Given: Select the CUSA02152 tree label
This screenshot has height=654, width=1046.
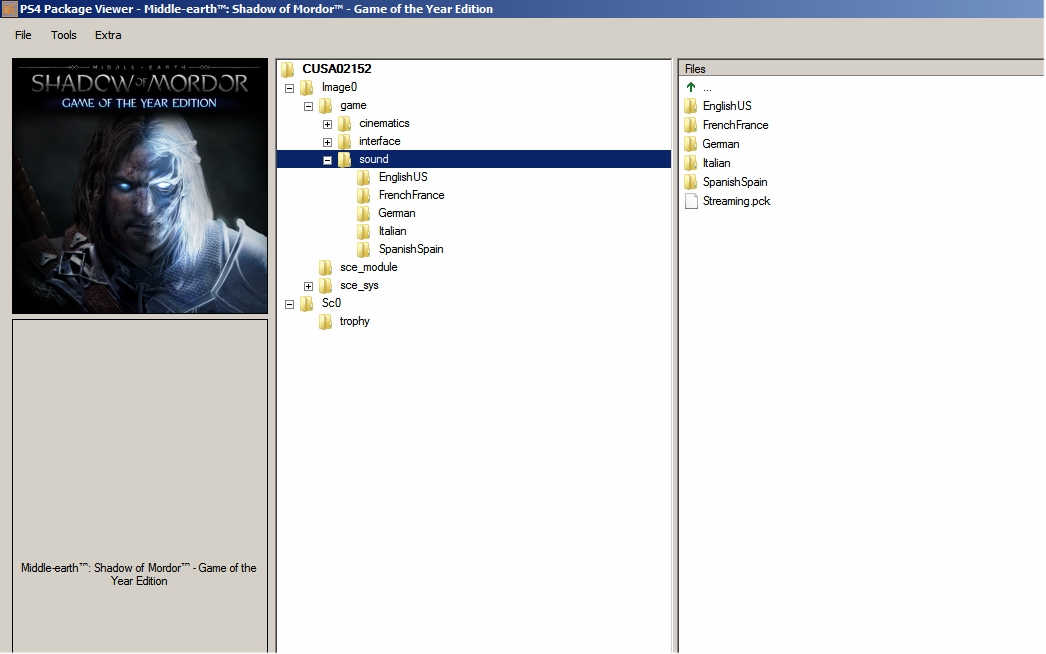Looking at the screenshot, I should pyautogui.click(x=337, y=69).
